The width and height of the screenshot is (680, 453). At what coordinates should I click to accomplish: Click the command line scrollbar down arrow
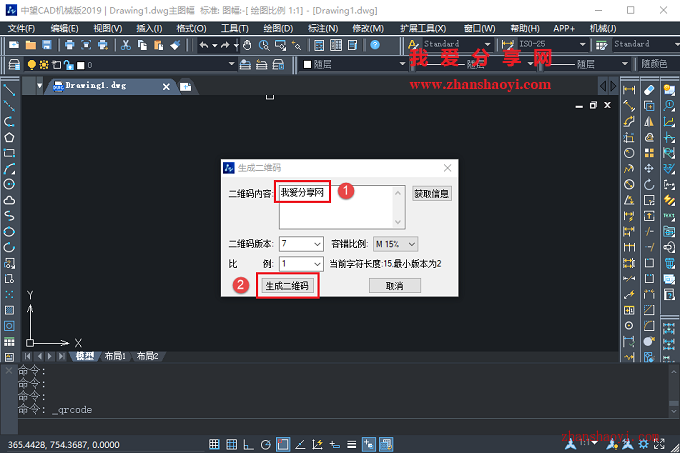pyautogui.click(x=673, y=411)
